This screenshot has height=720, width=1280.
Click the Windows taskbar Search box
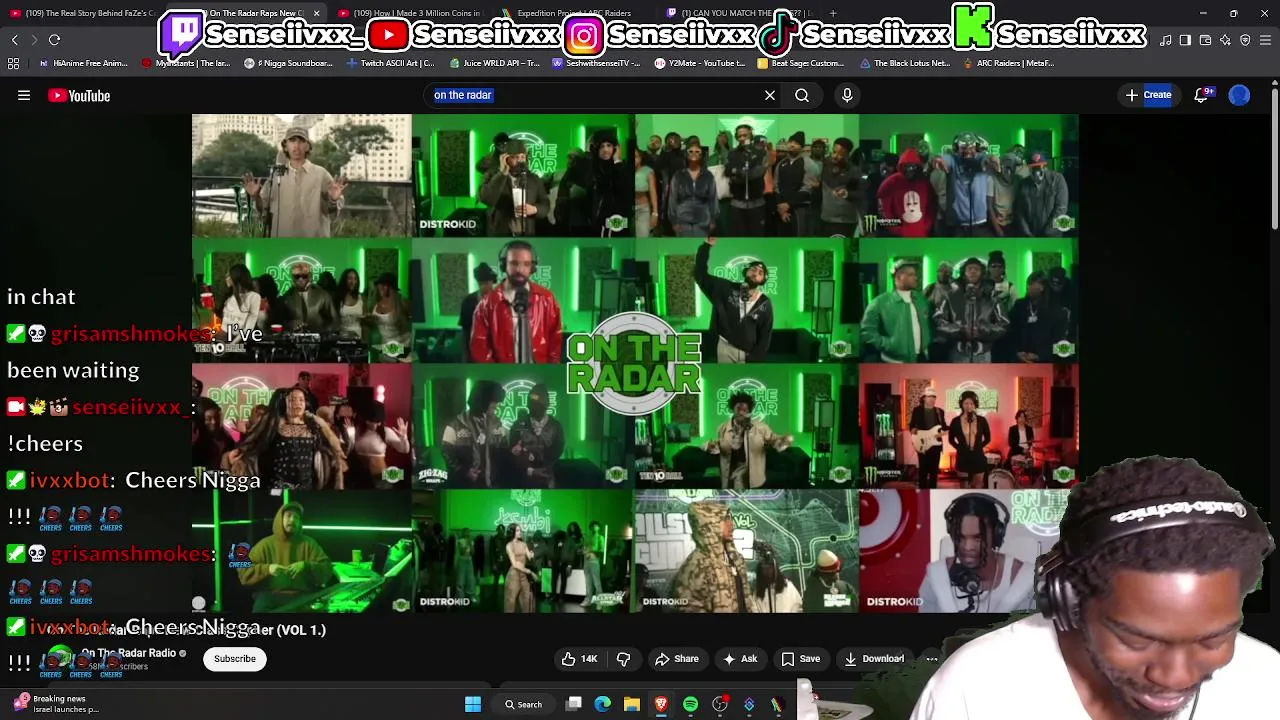point(522,705)
